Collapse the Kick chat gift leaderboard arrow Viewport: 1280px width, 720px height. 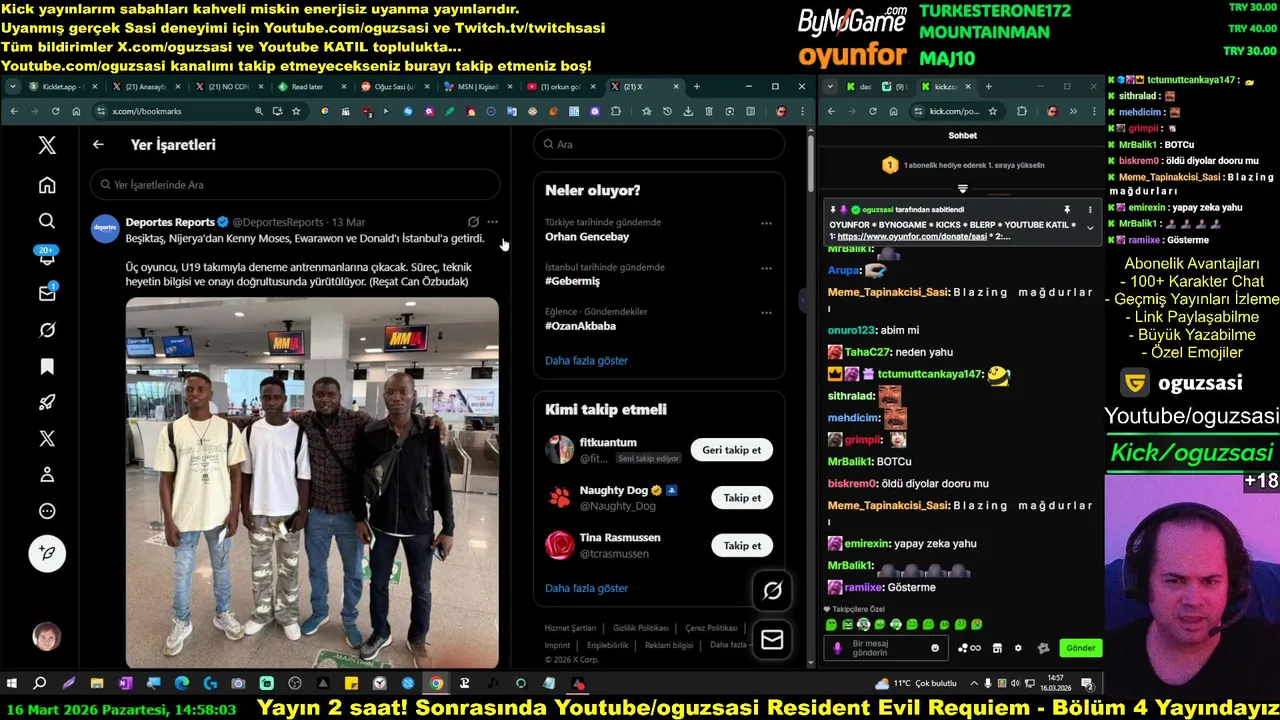click(x=963, y=188)
